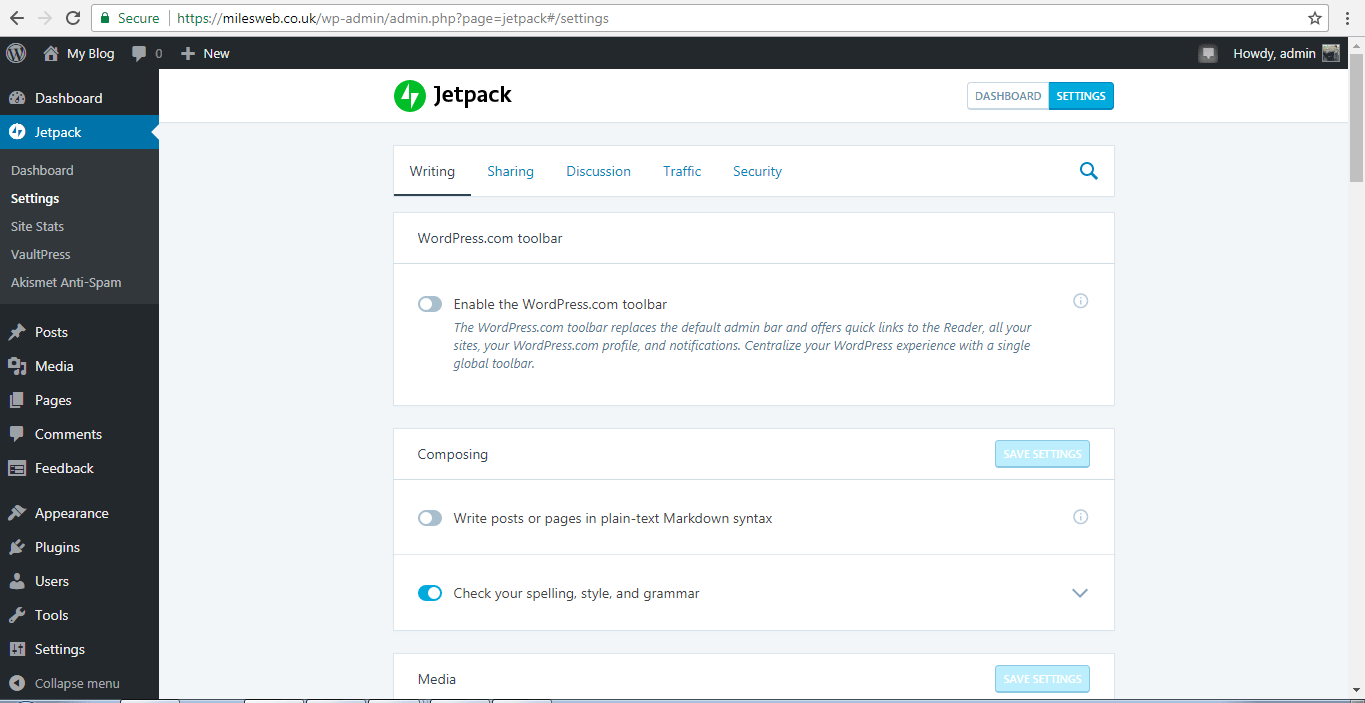Switch to the Security tab
This screenshot has height=703, width=1365.
(x=757, y=171)
